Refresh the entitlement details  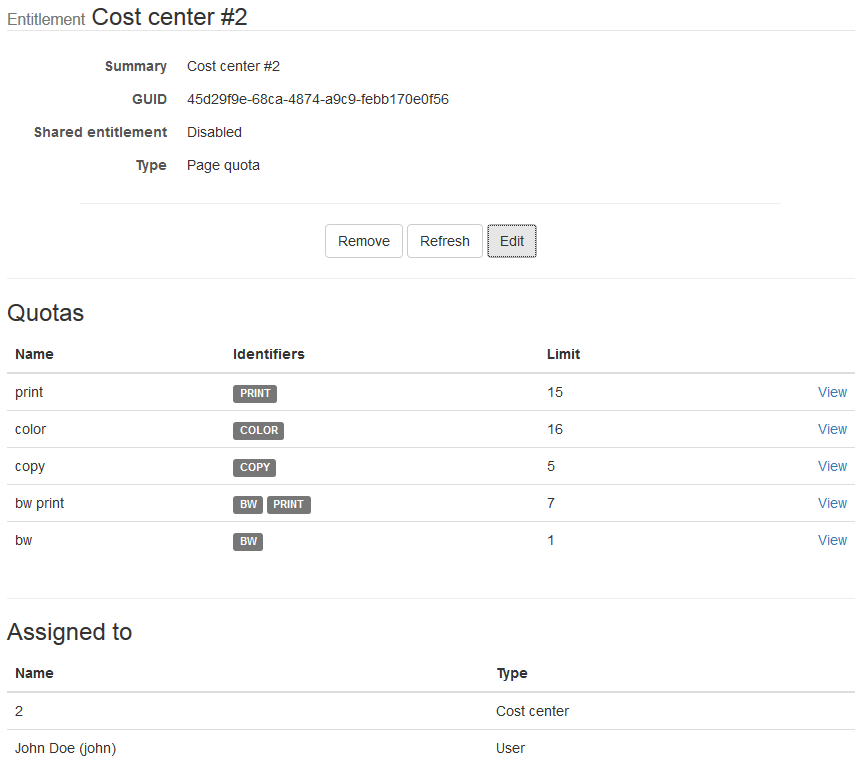pos(445,241)
